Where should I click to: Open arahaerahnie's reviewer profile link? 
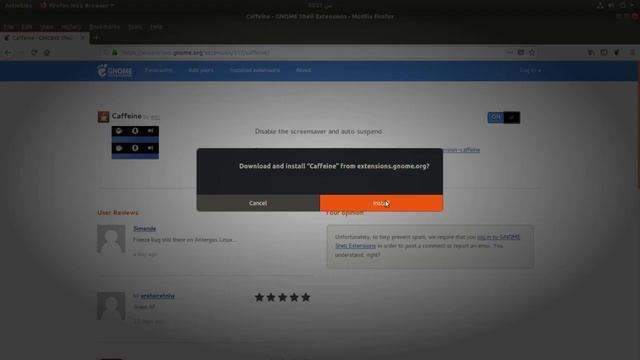click(158, 296)
